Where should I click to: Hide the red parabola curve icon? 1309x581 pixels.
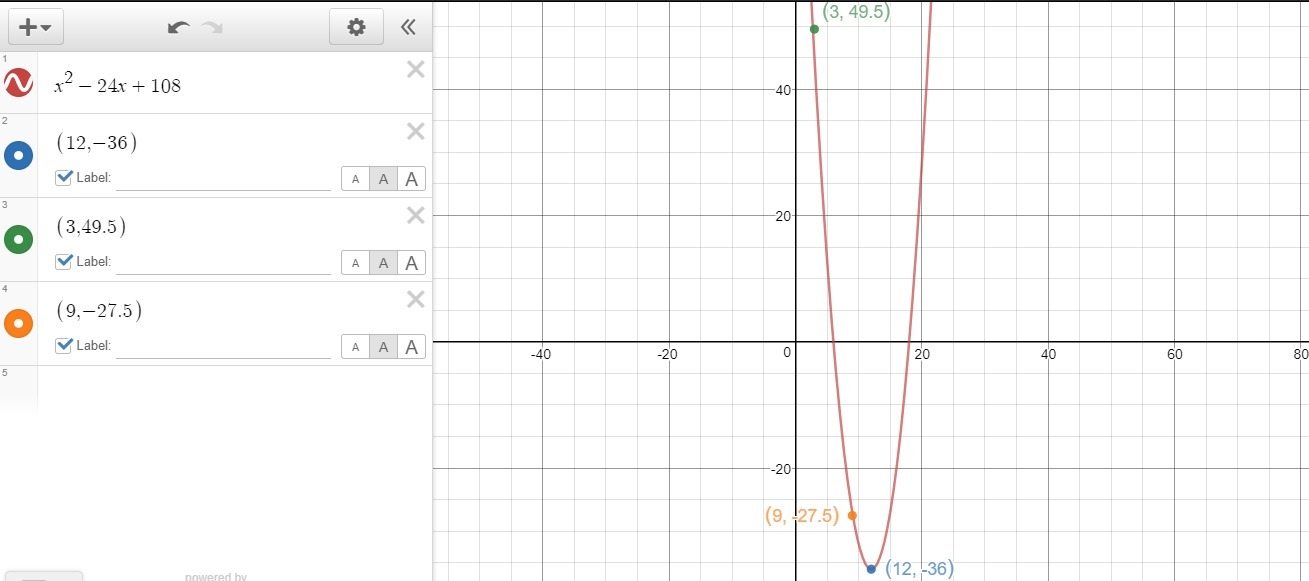point(19,83)
